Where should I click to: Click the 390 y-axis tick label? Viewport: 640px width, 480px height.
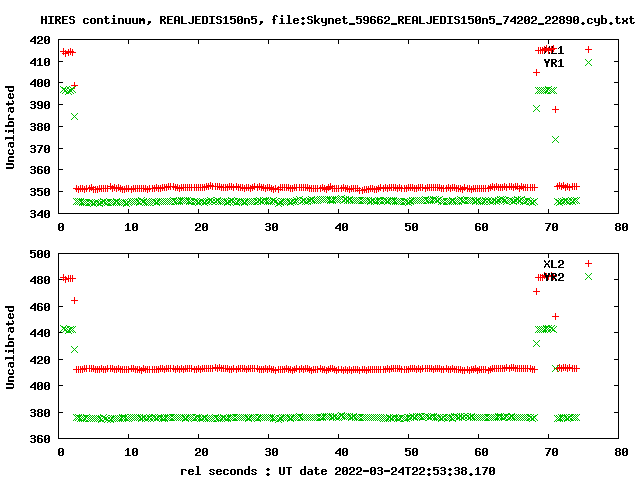coord(40,105)
